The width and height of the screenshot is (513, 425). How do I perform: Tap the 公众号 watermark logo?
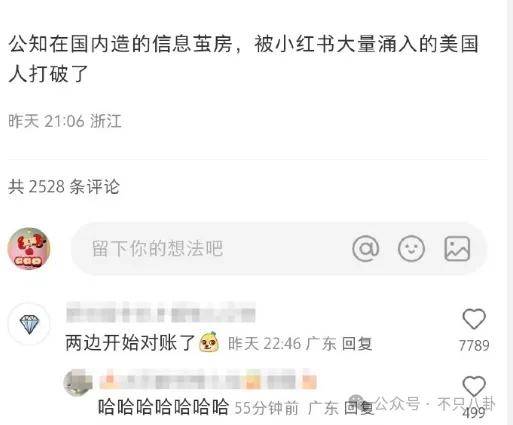[x=357, y=403]
